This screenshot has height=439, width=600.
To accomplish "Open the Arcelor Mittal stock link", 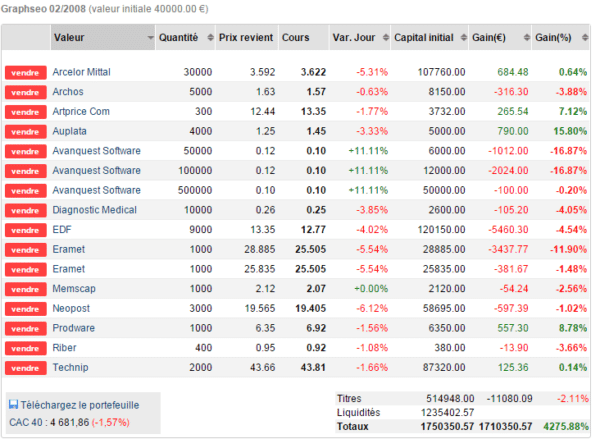I will (82, 72).
